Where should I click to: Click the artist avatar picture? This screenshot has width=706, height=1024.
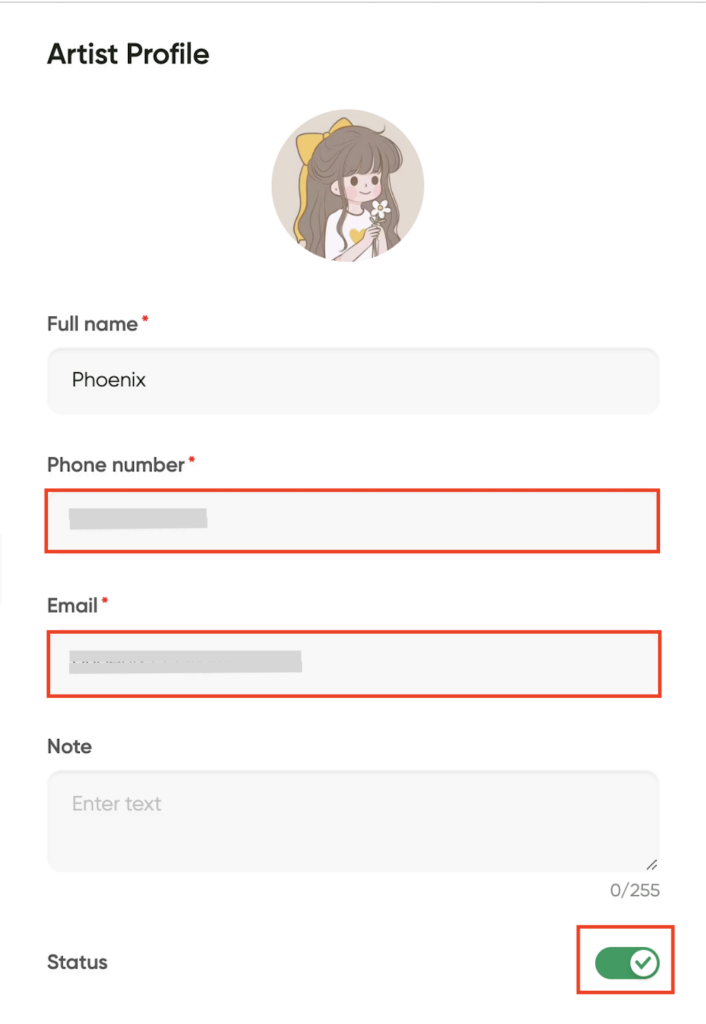point(348,185)
